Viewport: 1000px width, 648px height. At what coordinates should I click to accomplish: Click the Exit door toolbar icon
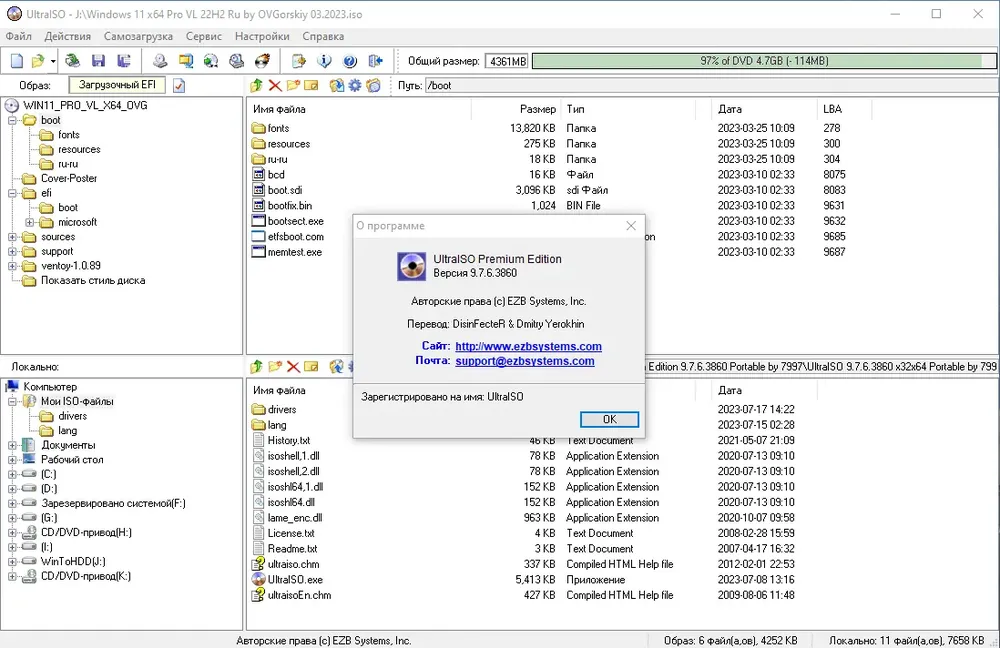tap(375, 61)
